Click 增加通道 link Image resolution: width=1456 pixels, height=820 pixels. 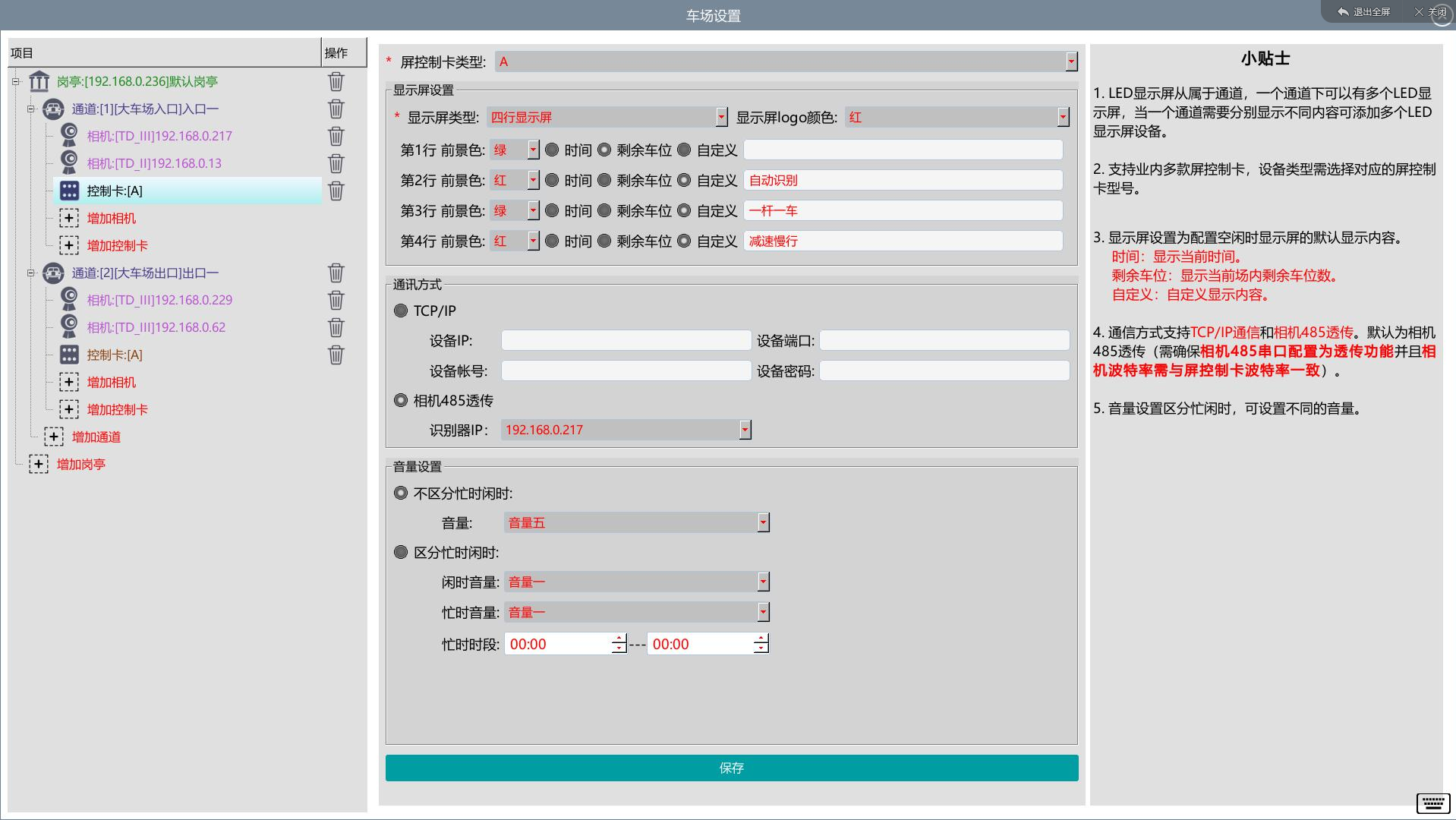click(96, 437)
